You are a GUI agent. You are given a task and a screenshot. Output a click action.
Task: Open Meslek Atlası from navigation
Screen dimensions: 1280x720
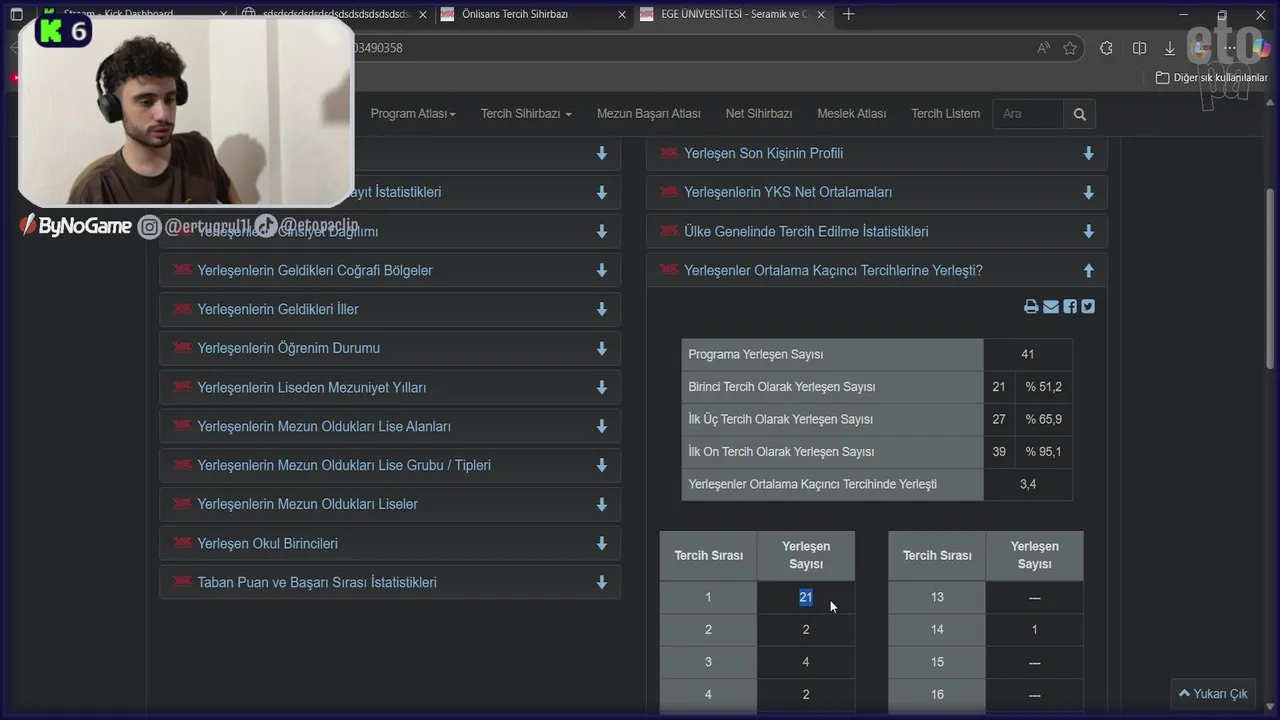[852, 114]
